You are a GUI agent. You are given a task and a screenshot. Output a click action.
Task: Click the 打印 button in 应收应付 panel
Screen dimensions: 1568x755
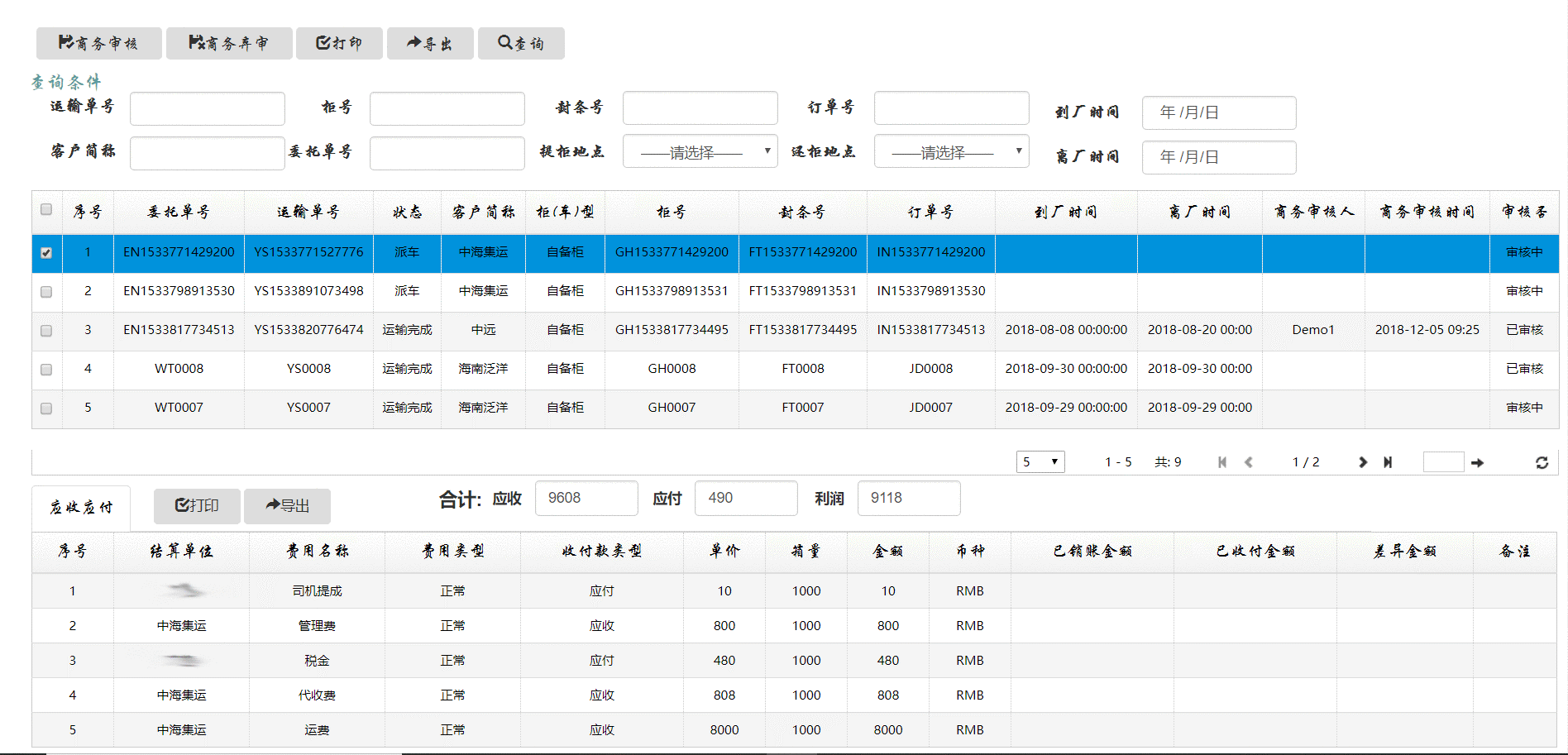click(x=197, y=505)
